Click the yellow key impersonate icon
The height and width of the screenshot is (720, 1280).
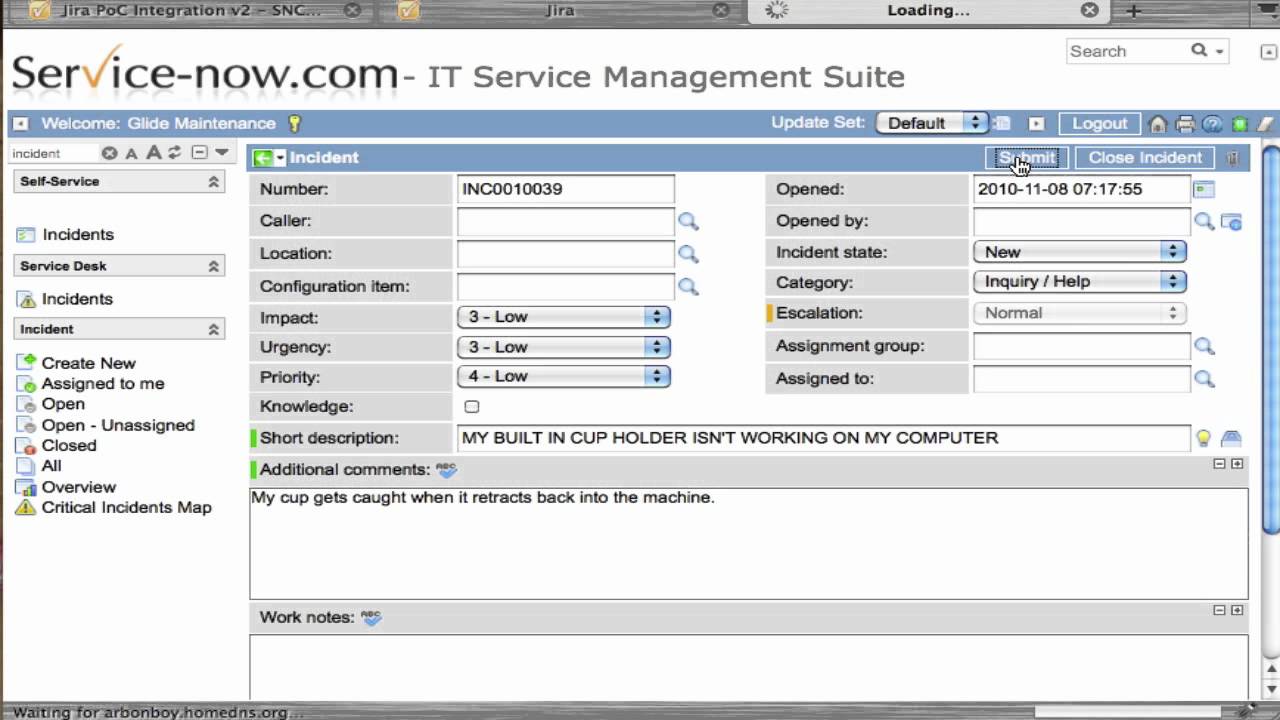(x=294, y=123)
